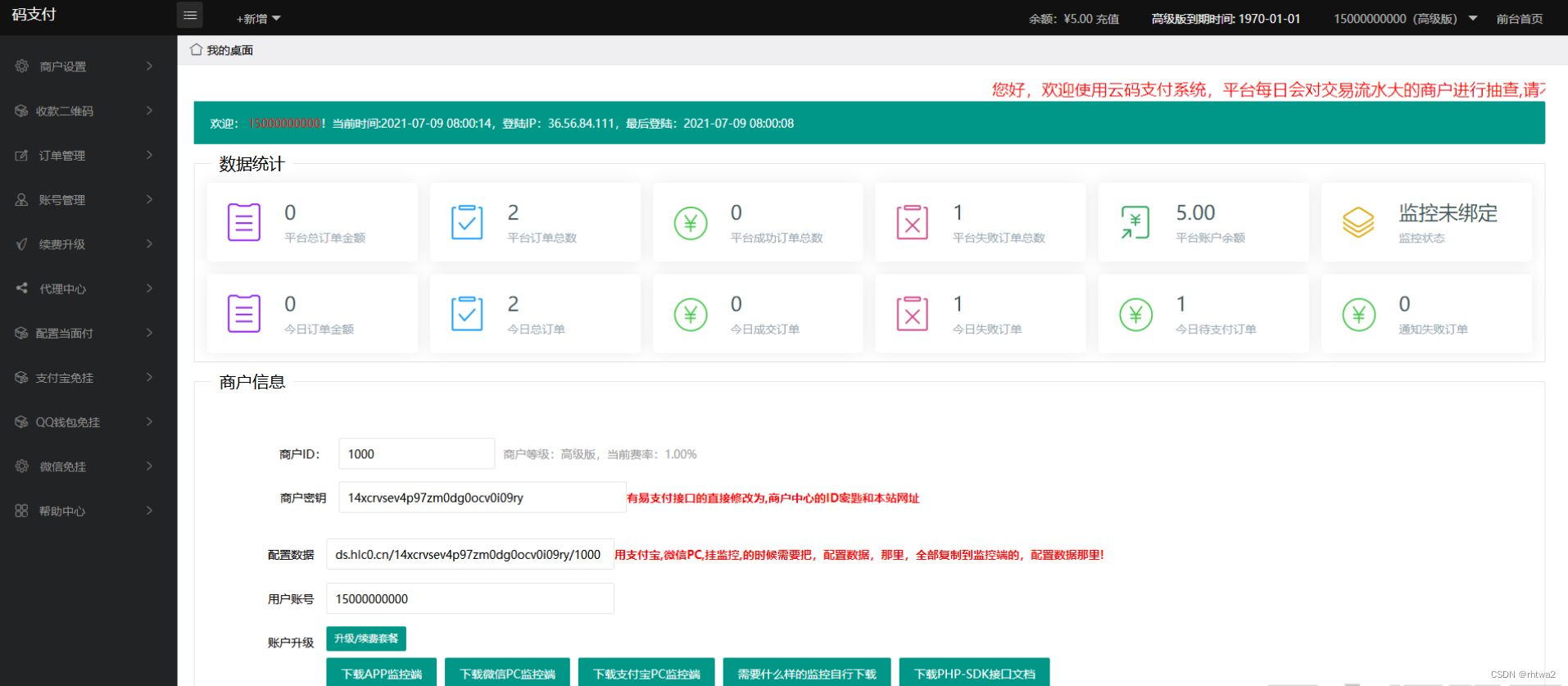Click the pink 平台失败订单总数 cross icon

[913, 222]
